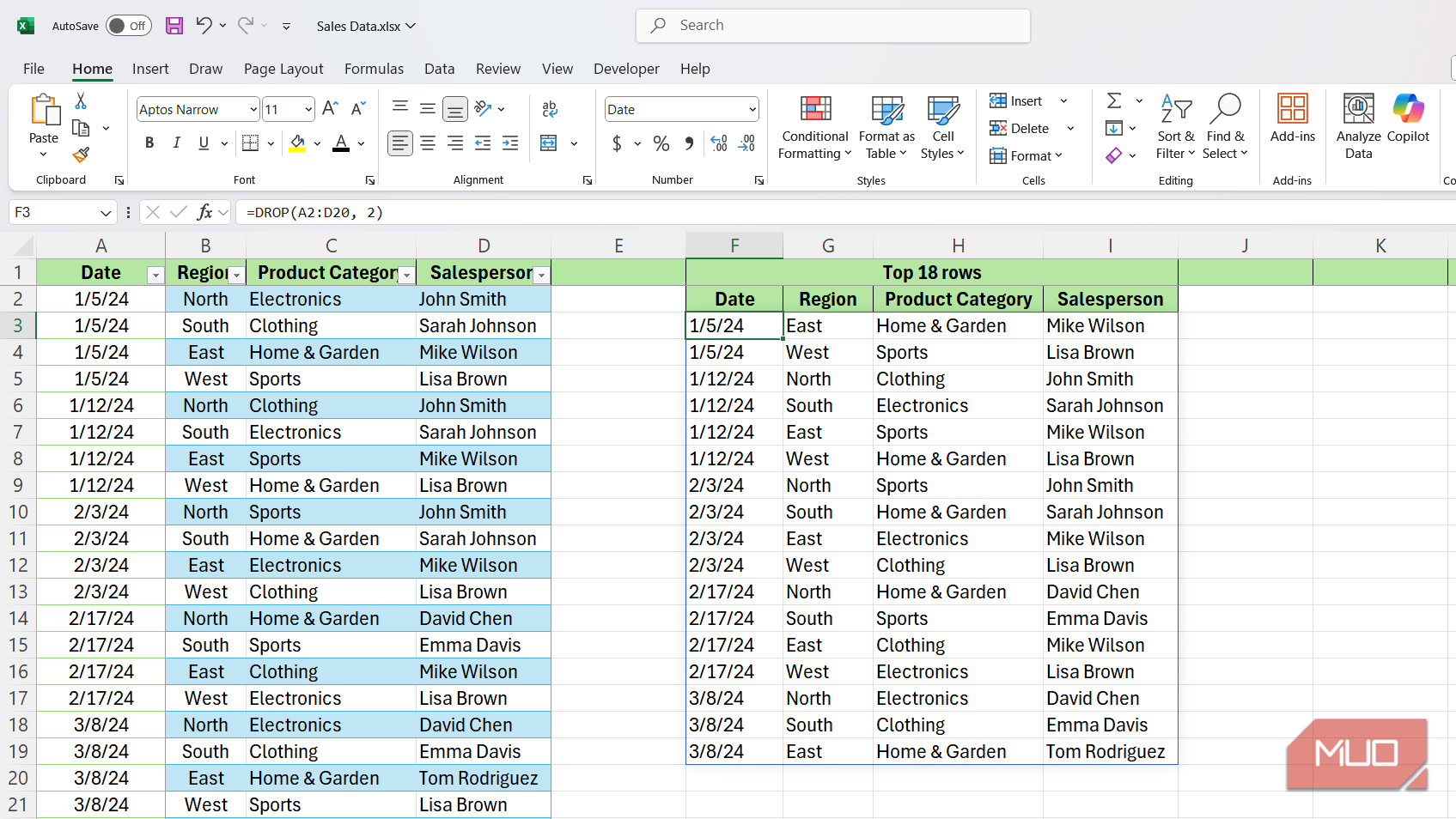Click the Search box

pos(833,26)
